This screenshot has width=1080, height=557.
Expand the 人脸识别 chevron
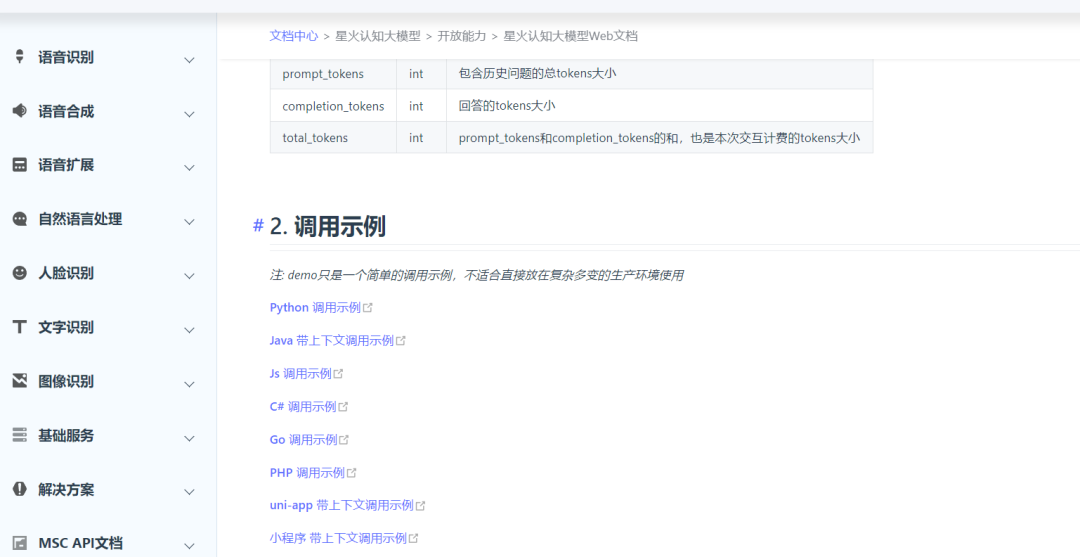[189, 275]
